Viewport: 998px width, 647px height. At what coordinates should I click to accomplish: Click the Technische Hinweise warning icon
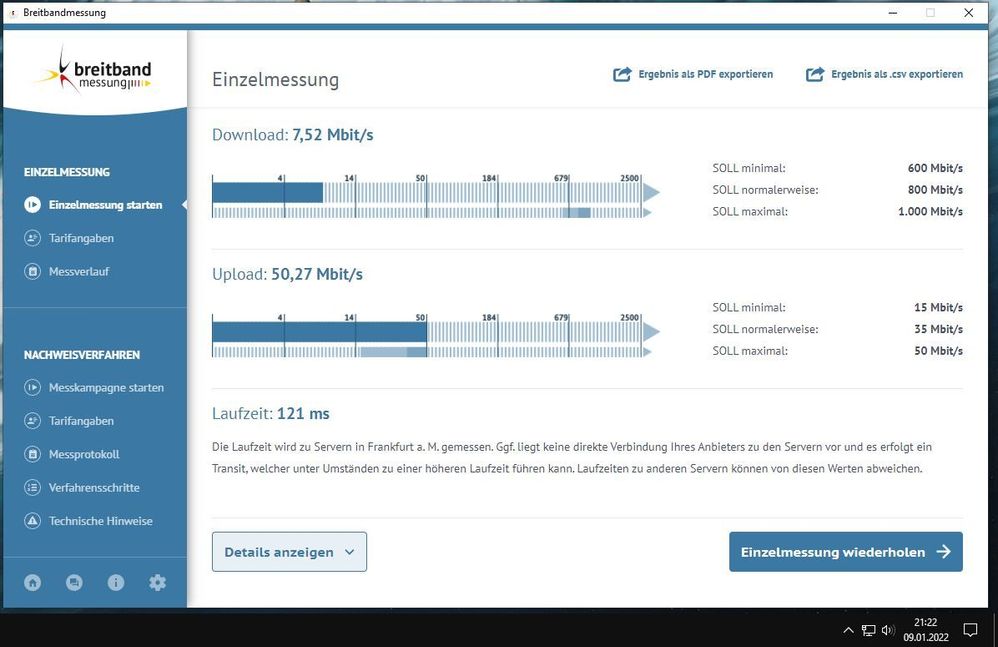click(32, 520)
